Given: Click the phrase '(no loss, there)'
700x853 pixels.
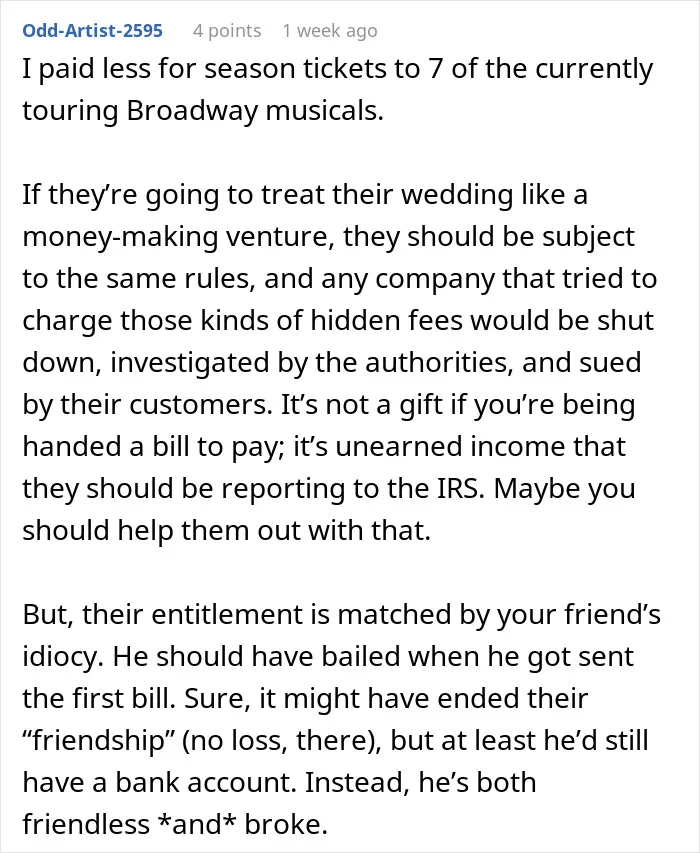Looking at the screenshot, I should pyautogui.click(x=282, y=741).
